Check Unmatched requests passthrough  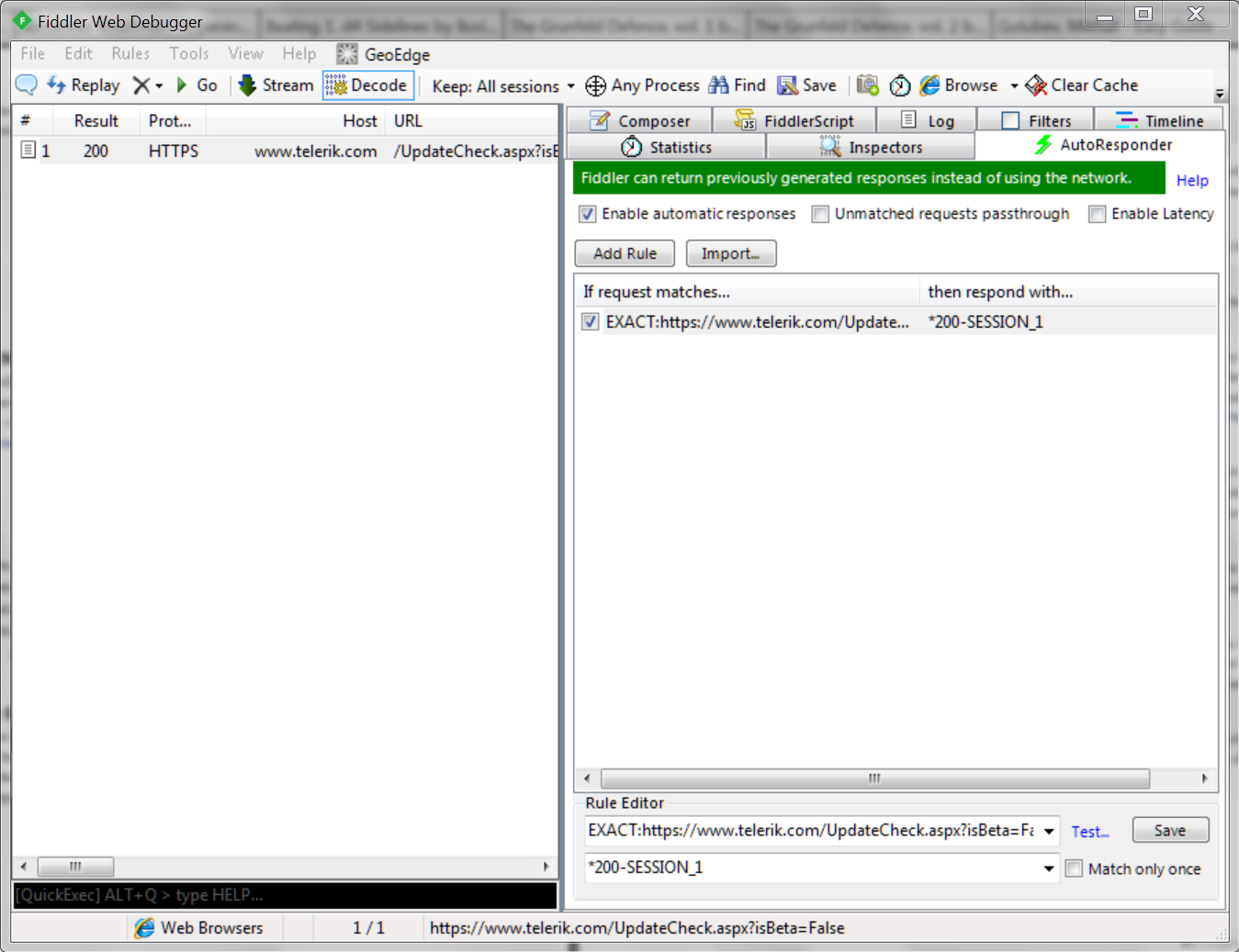(x=820, y=214)
